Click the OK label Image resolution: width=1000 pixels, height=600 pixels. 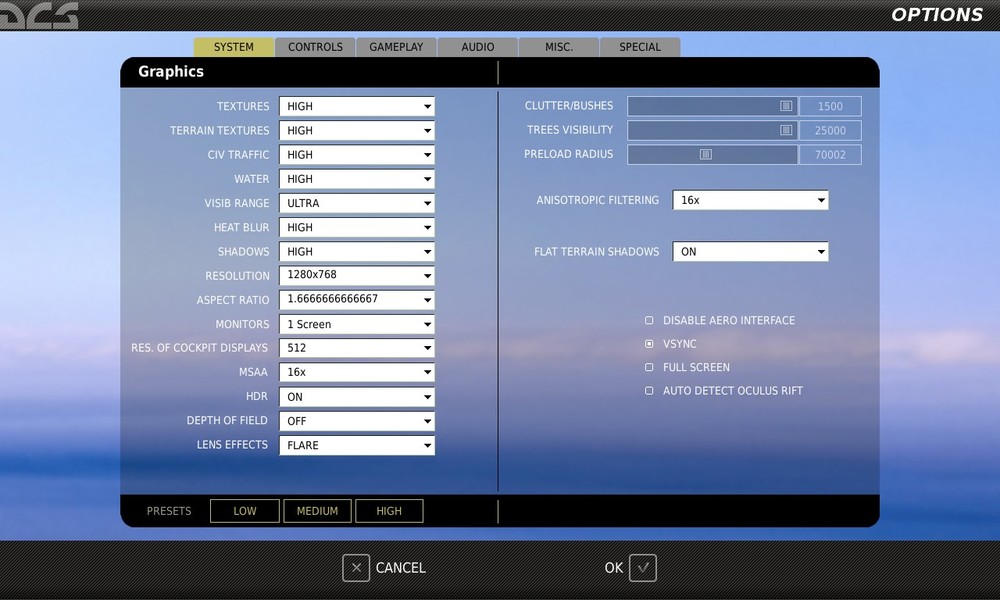614,567
